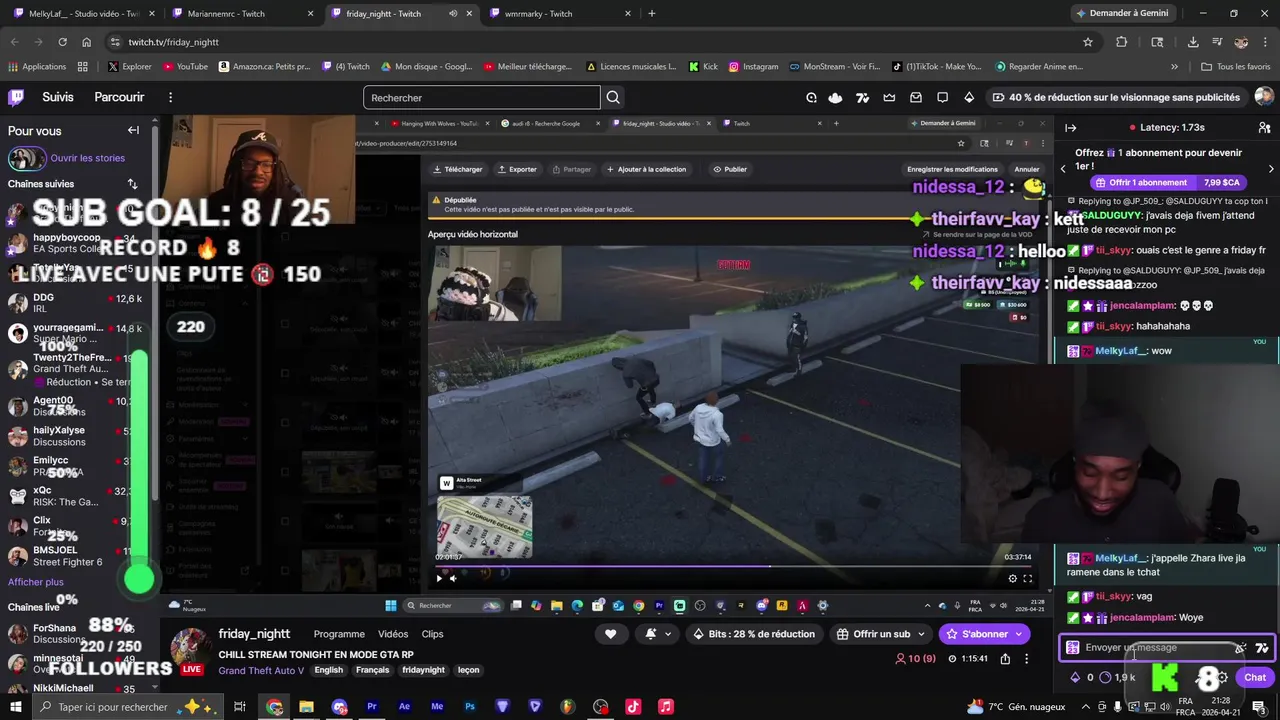Open Twitch notifications inbox icon
Image resolution: width=1280 pixels, height=720 pixels.
(915, 97)
